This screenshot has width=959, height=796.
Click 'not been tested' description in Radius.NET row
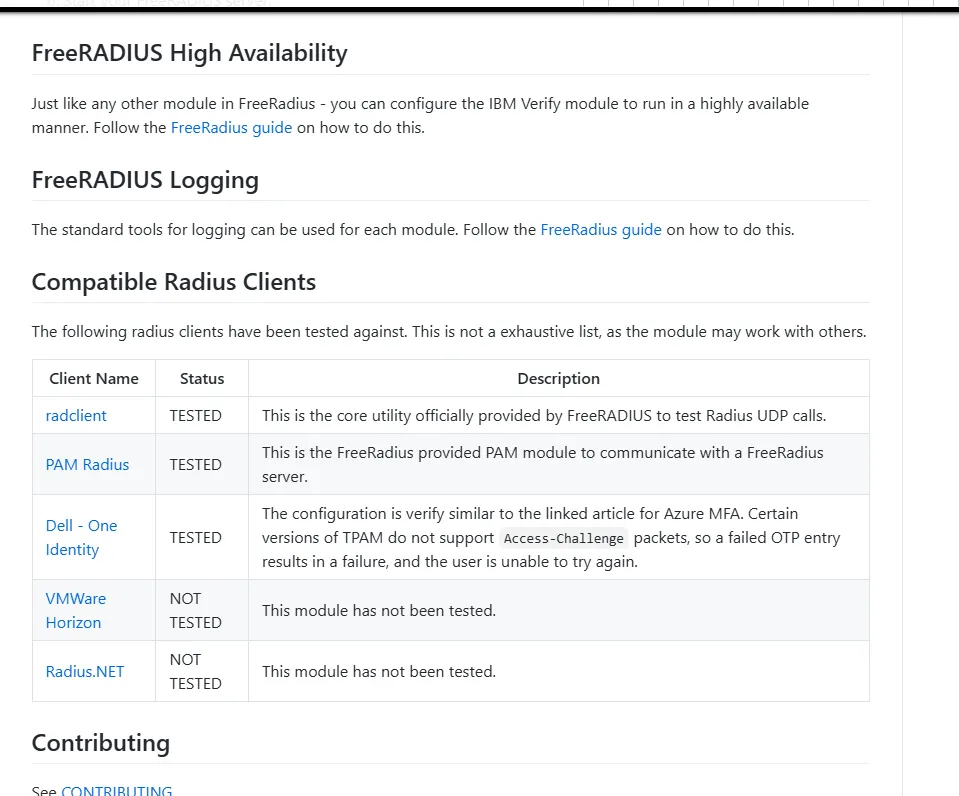coord(379,671)
